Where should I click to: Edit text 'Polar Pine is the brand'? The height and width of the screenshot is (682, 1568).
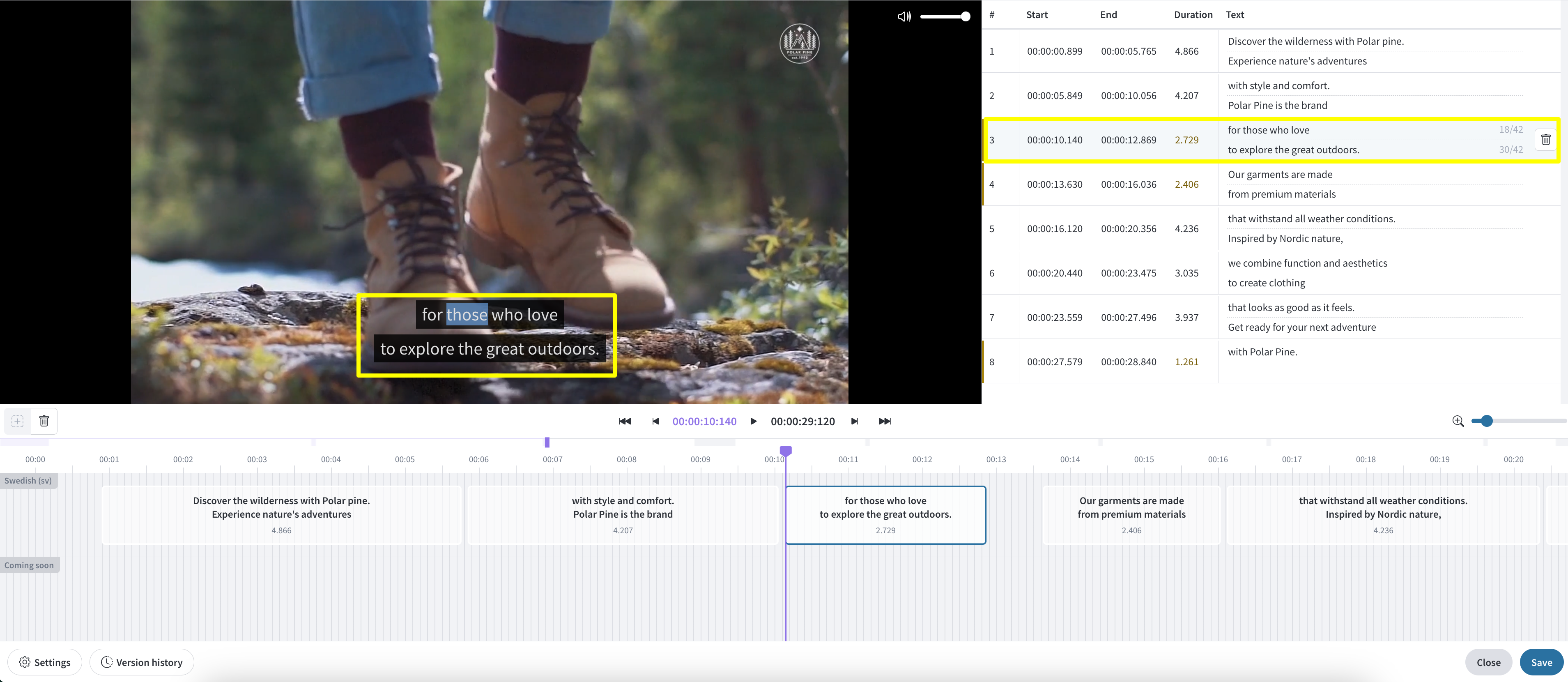pyautogui.click(x=1278, y=105)
